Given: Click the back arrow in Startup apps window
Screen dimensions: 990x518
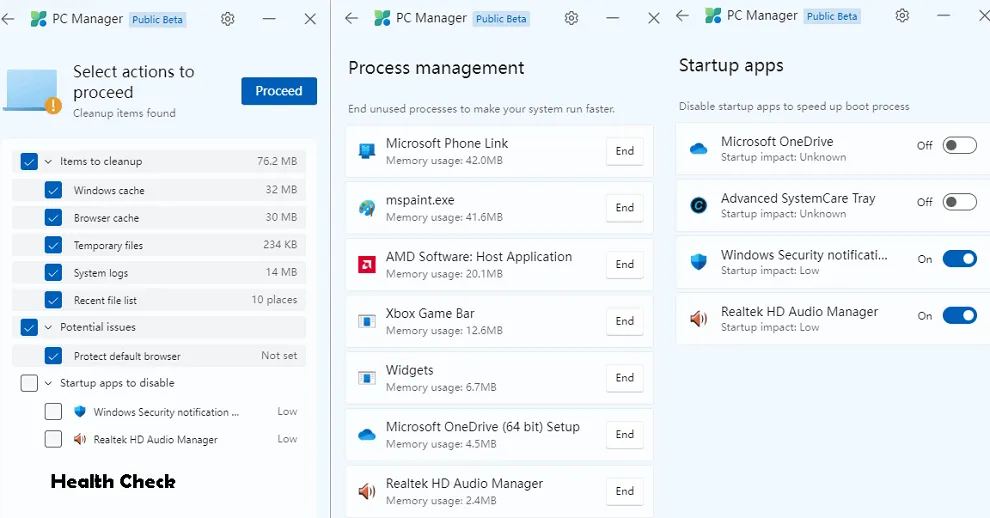Looking at the screenshot, I should coord(682,16).
